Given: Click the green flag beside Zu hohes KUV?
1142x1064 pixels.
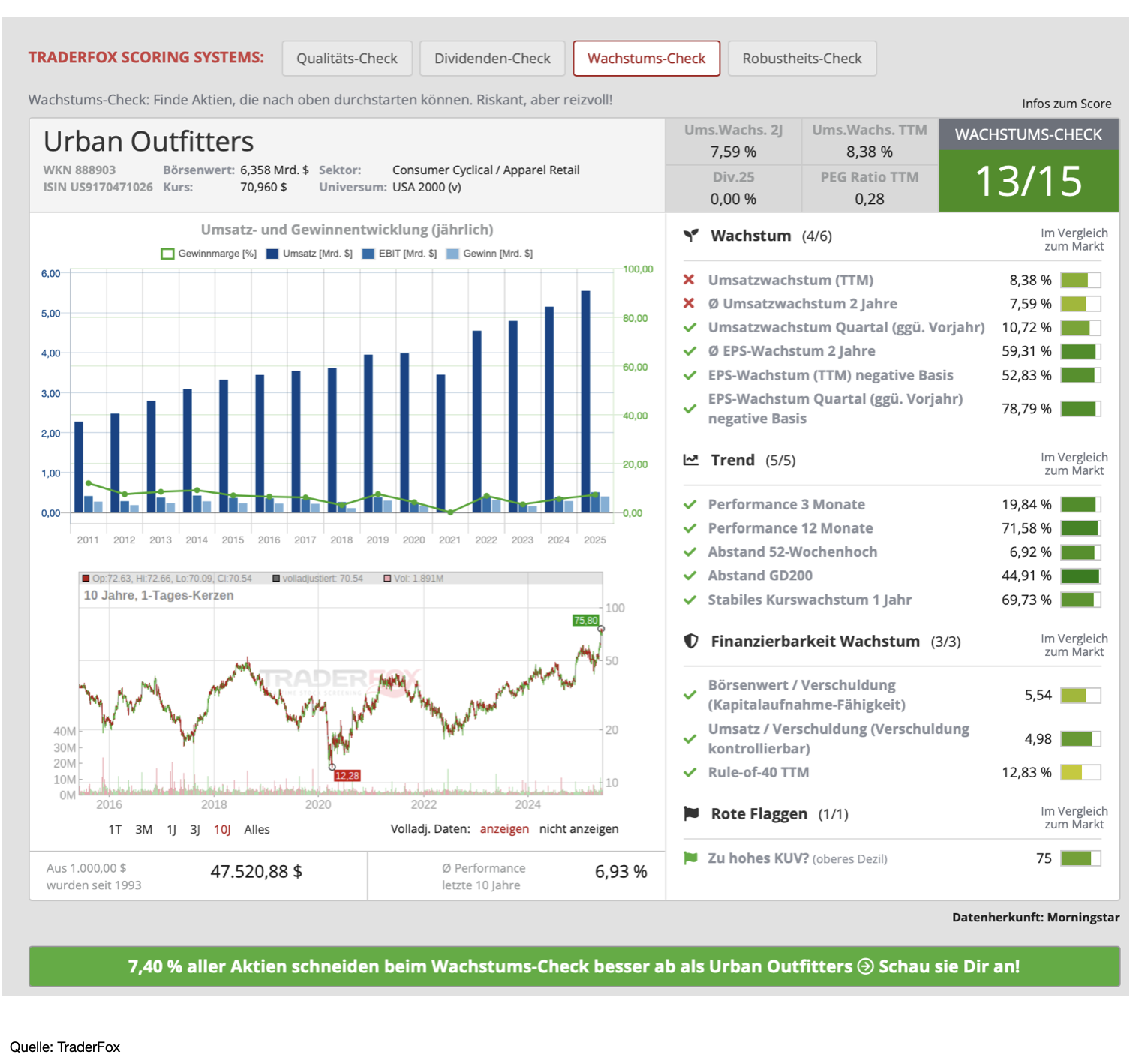Looking at the screenshot, I should [x=690, y=858].
